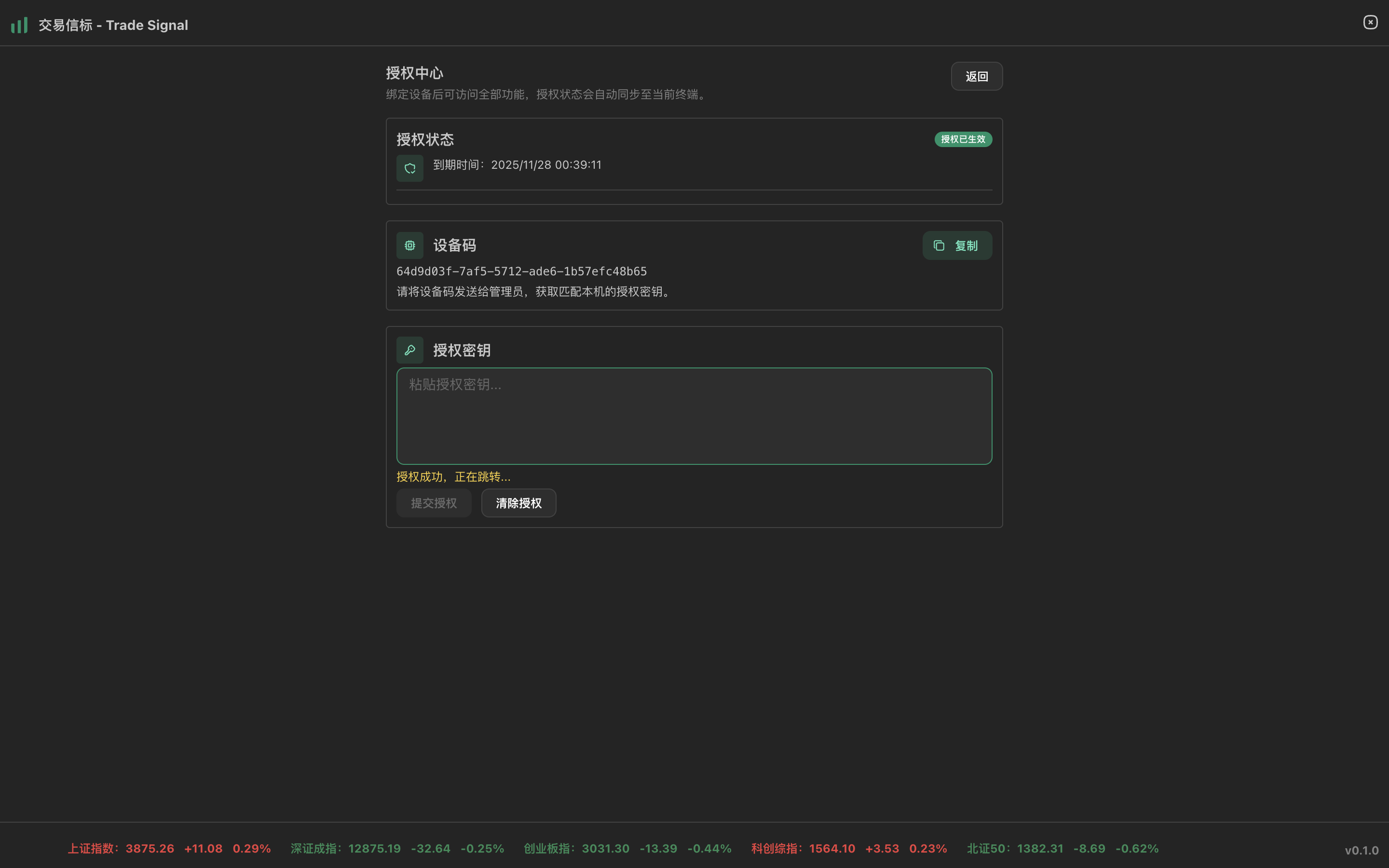
Task: Click the close X icon at top right
Action: 1370,22
